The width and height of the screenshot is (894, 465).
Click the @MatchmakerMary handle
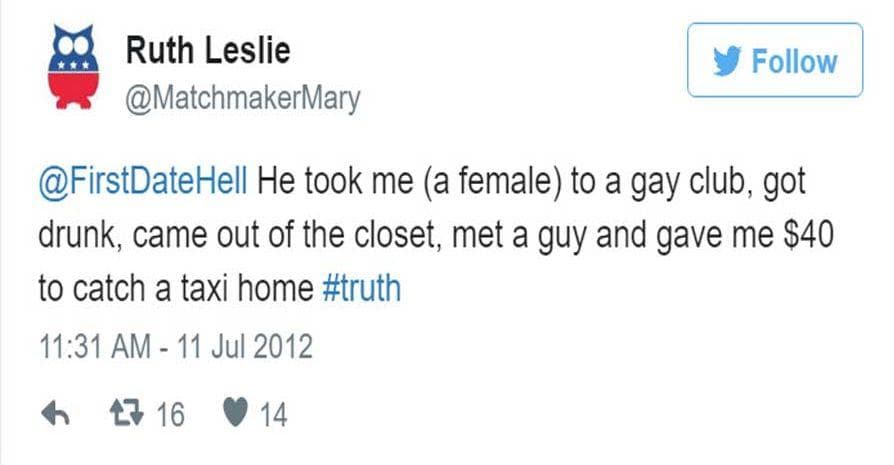[x=243, y=98]
